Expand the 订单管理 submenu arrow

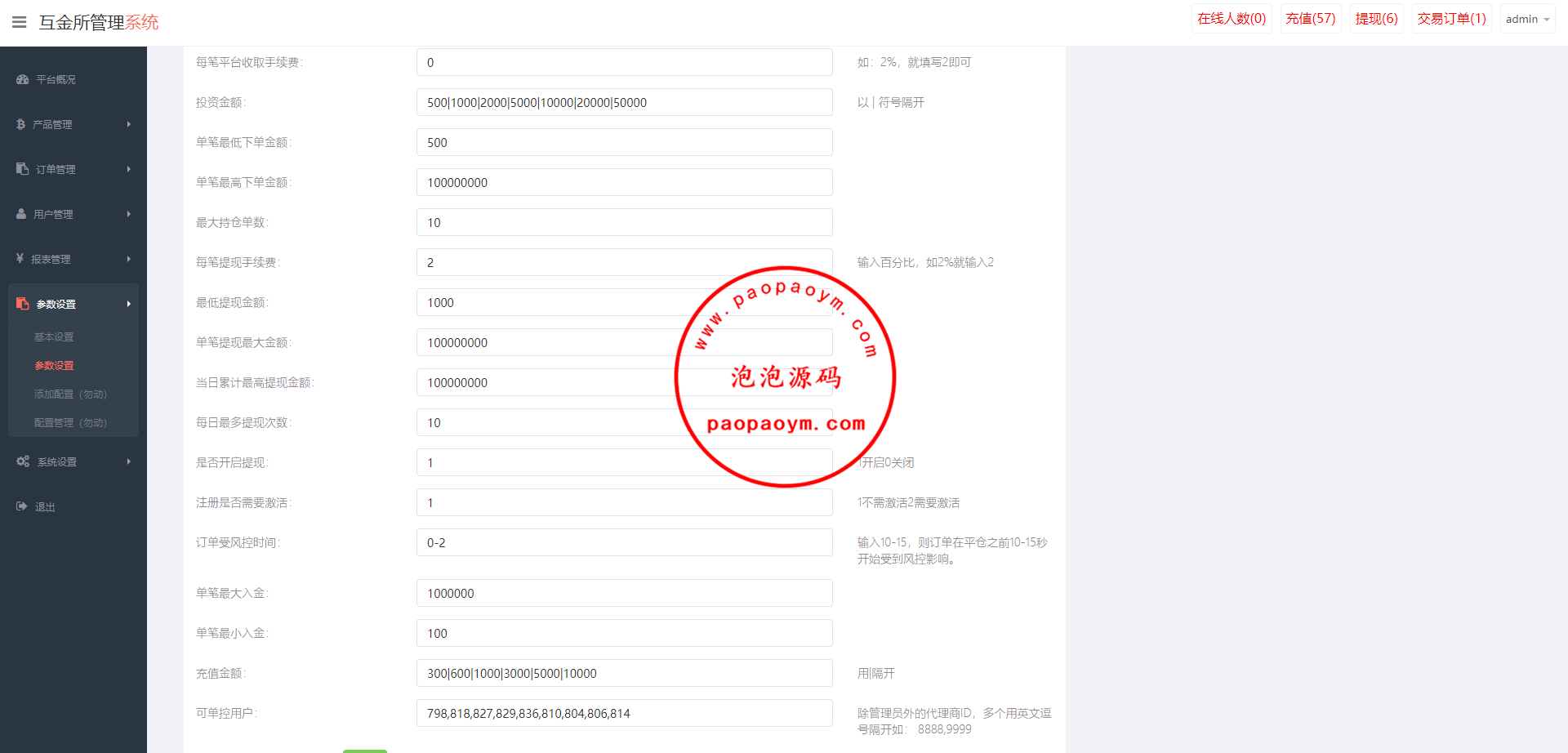coord(129,169)
